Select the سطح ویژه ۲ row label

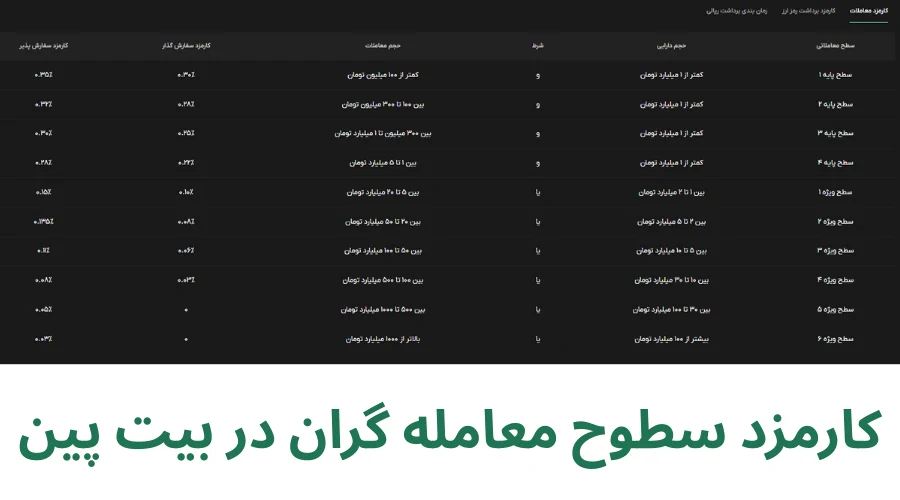pyautogui.click(x=835, y=221)
